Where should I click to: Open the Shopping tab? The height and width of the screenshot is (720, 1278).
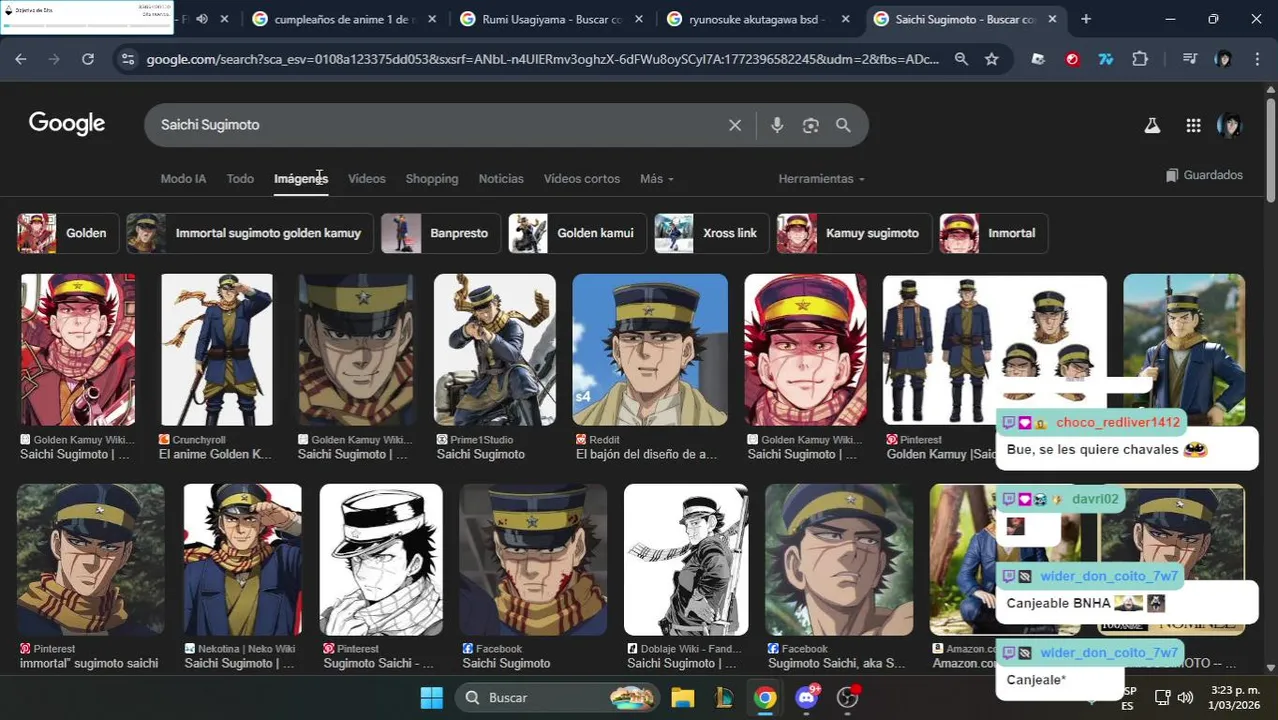pyautogui.click(x=432, y=179)
